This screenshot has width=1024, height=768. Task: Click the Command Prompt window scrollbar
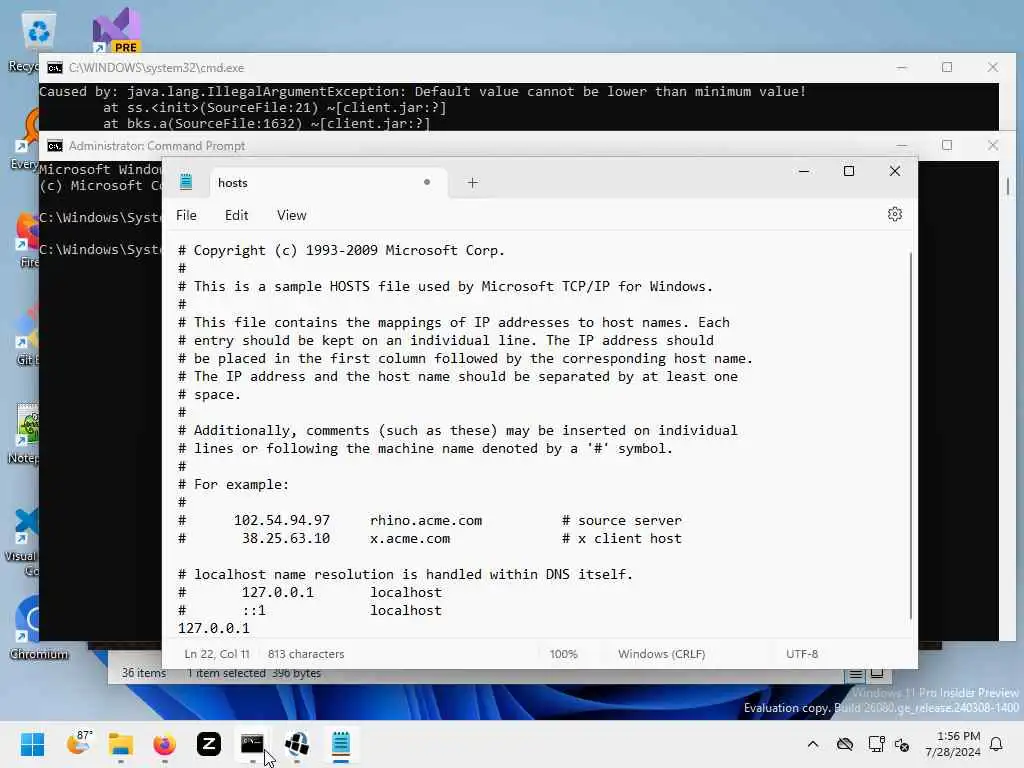tap(1008, 186)
